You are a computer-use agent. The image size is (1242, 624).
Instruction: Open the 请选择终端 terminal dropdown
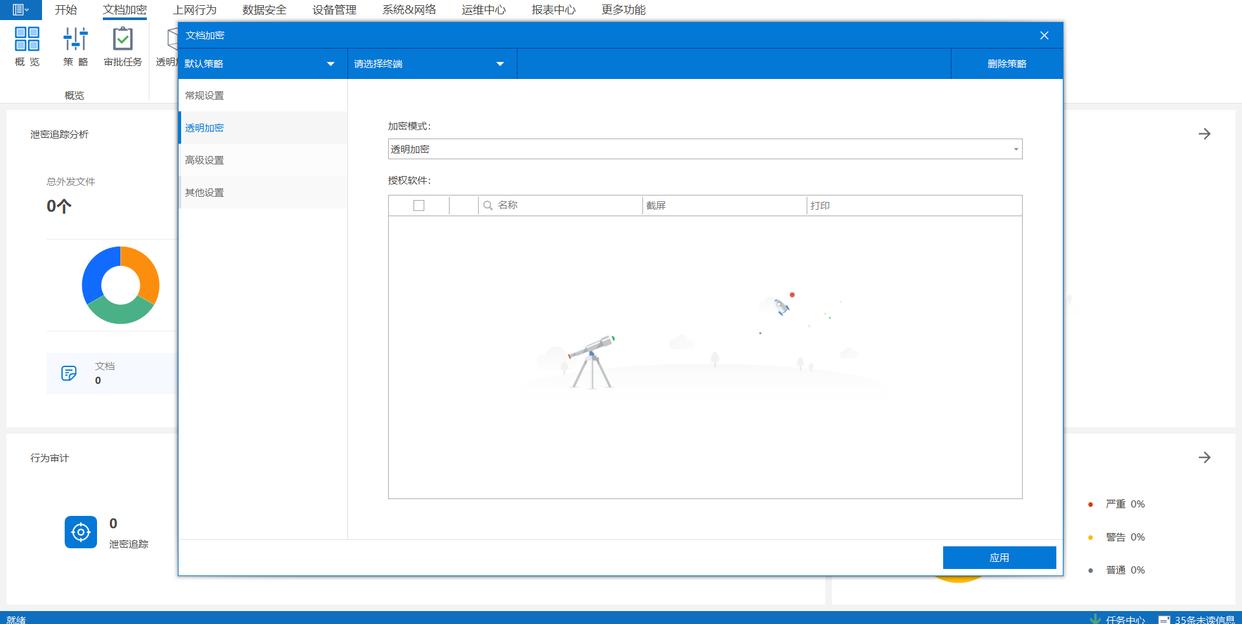coord(500,64)
